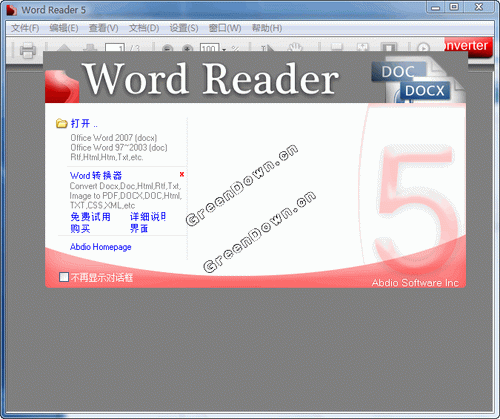Screen dimensions: 500x419
Task: Click the page number input field
Action: pyautogui.click(x=115, y=48)
